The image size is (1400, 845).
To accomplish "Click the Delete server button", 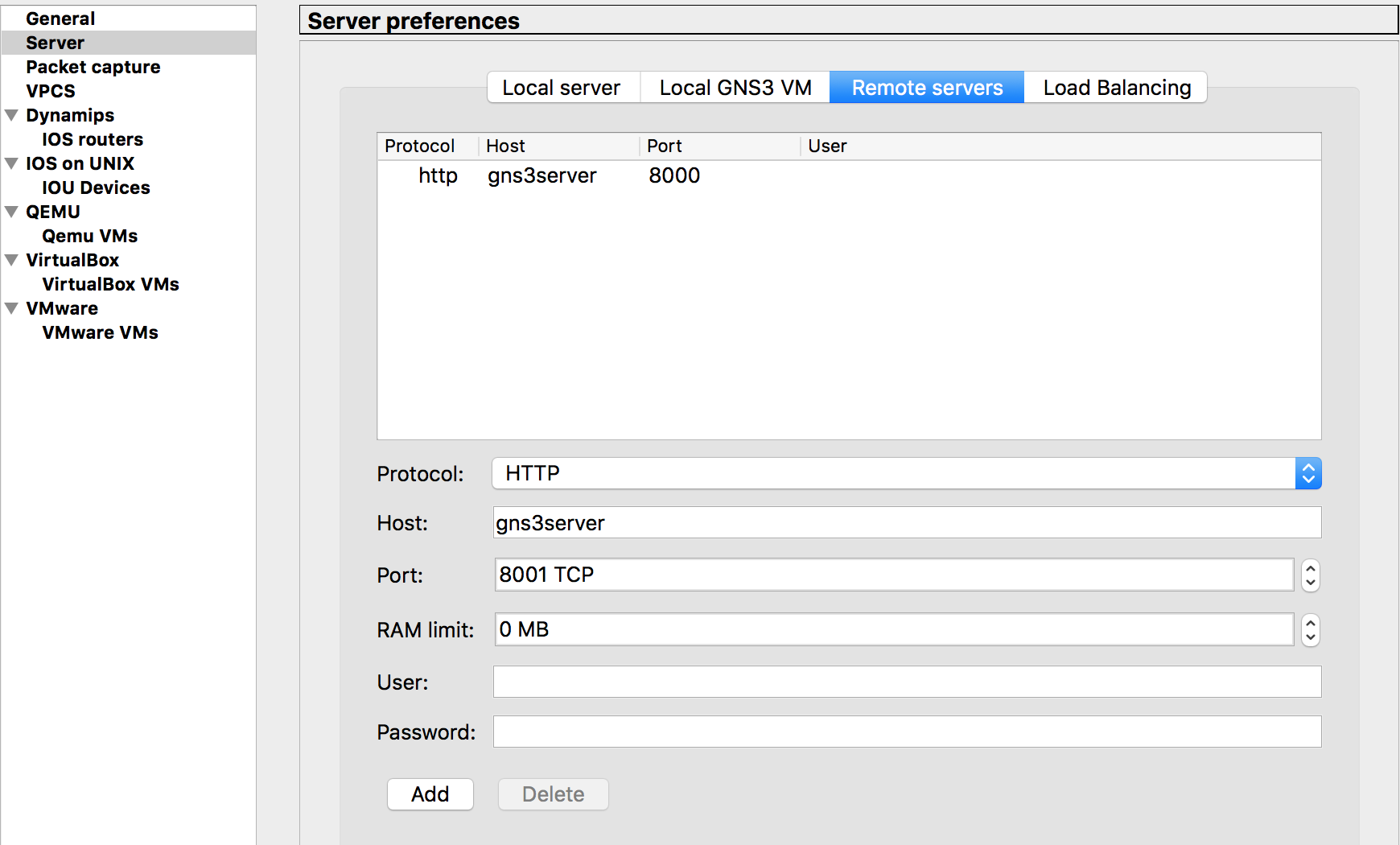I will click(x=554, y=794).
